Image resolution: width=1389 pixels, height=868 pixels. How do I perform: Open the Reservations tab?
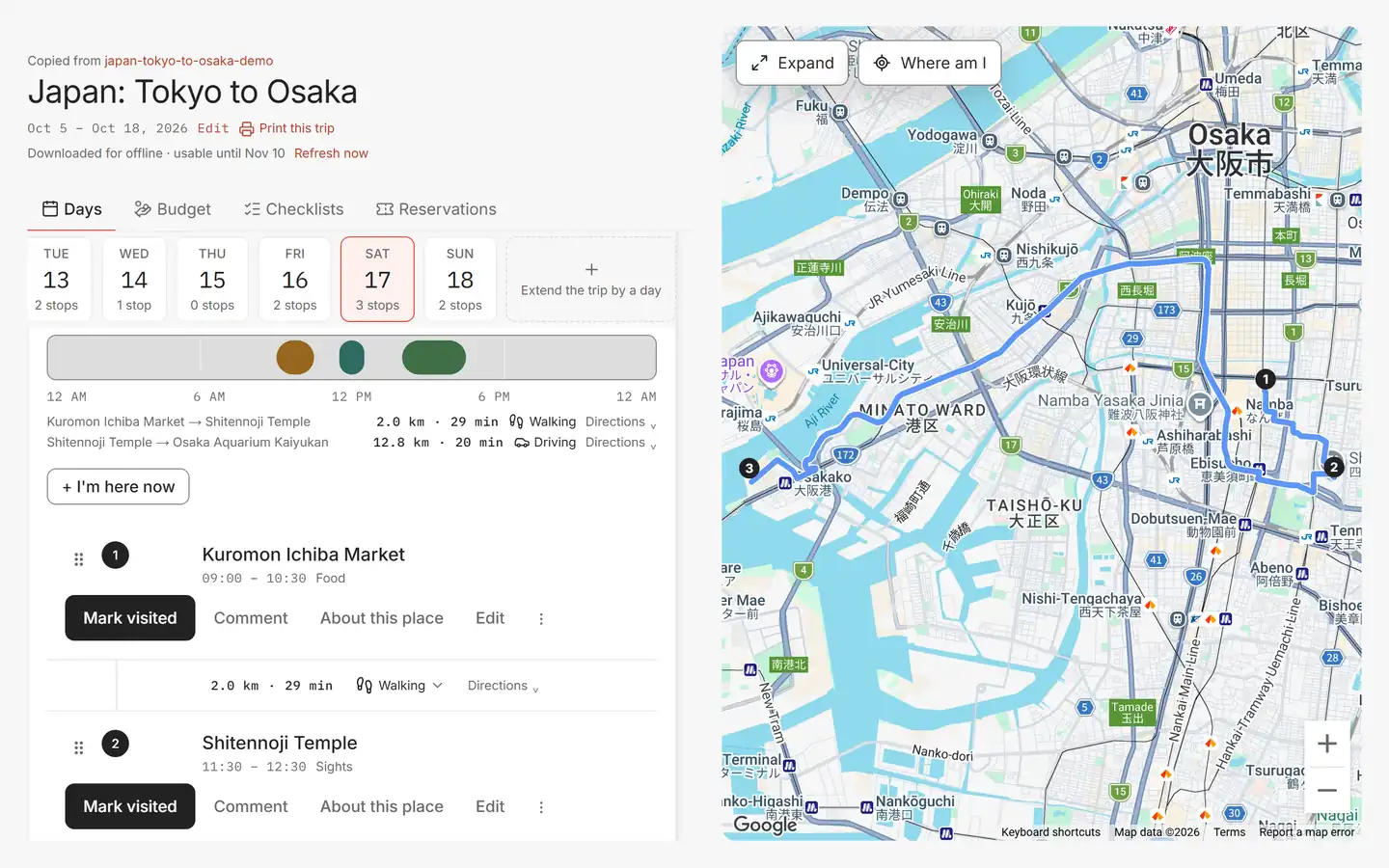[x=436, y=209]
